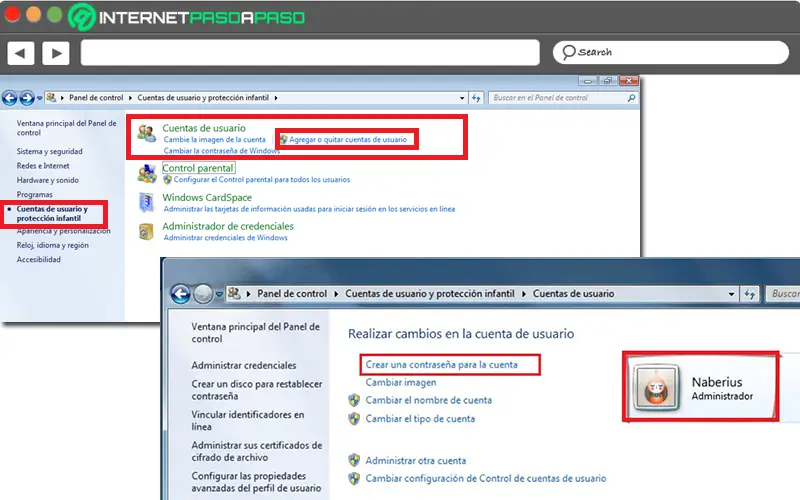The width and height of the screenshot is (800, 500).
Task: Click Vincular identificadores en línea
Action: click(x=248, y=420)
